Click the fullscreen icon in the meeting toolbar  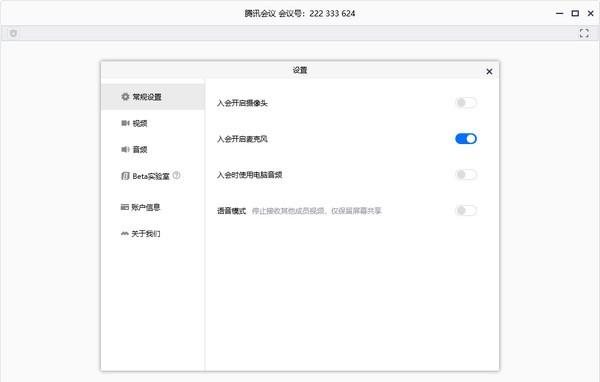[584, 33]
